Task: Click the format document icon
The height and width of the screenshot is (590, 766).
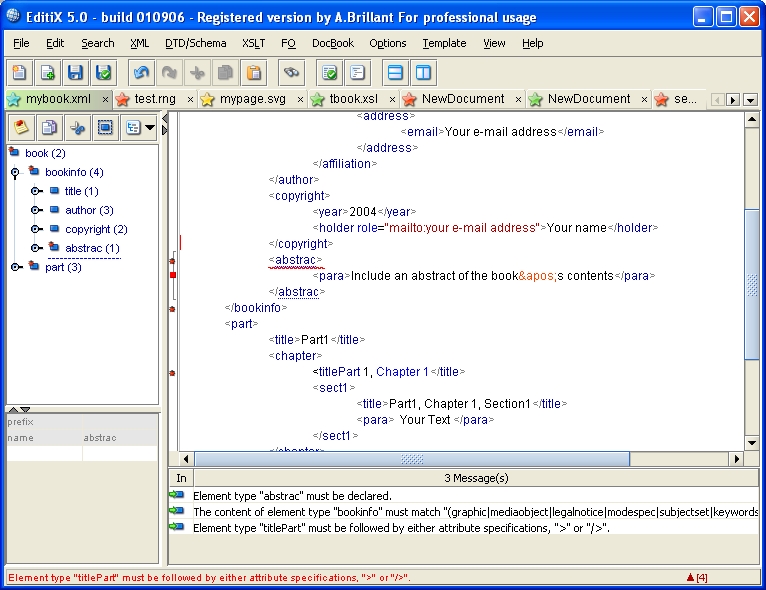Action: tap(357, 73)
